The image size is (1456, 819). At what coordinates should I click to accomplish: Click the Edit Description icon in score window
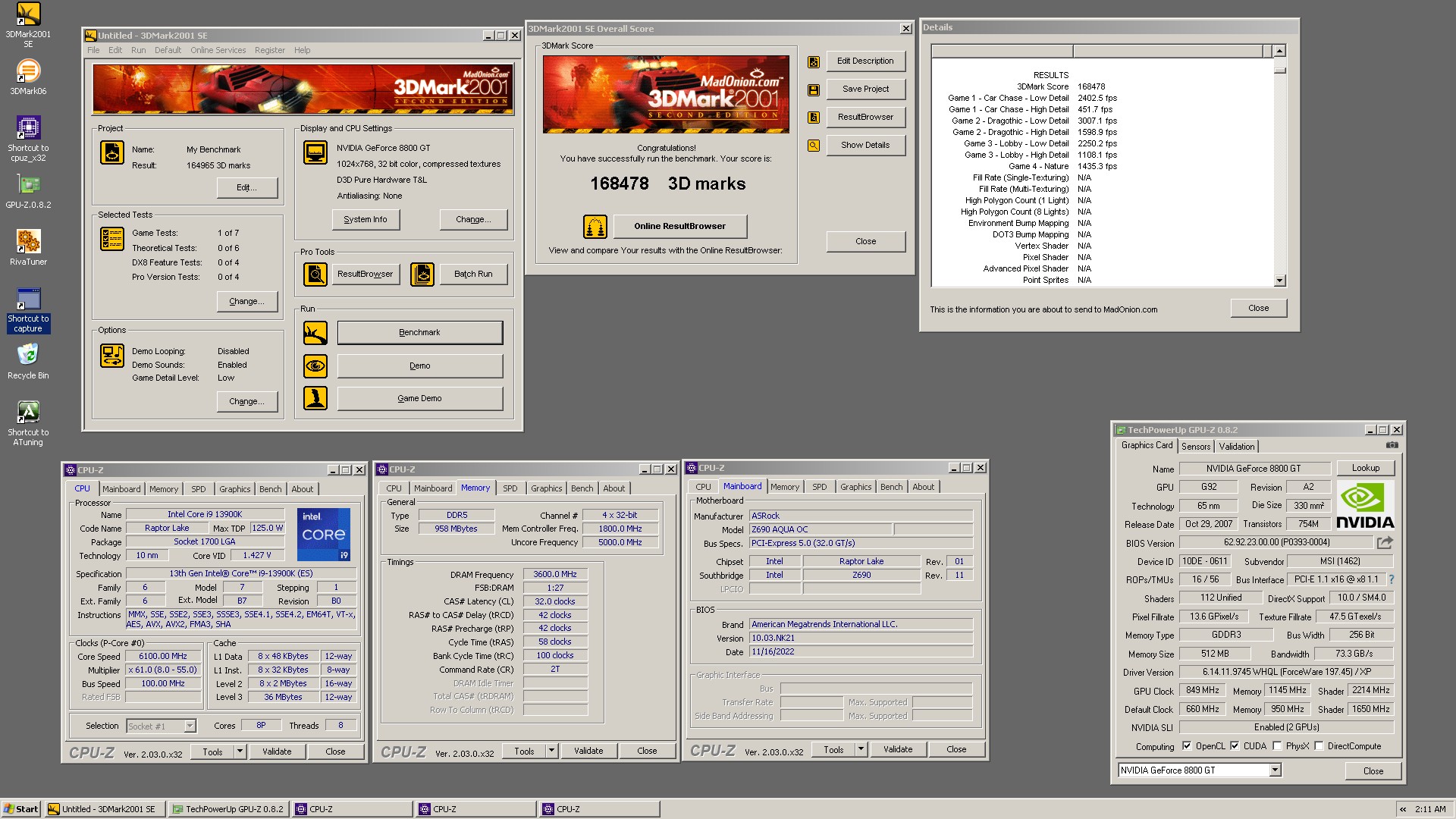[x=814, y=62]
